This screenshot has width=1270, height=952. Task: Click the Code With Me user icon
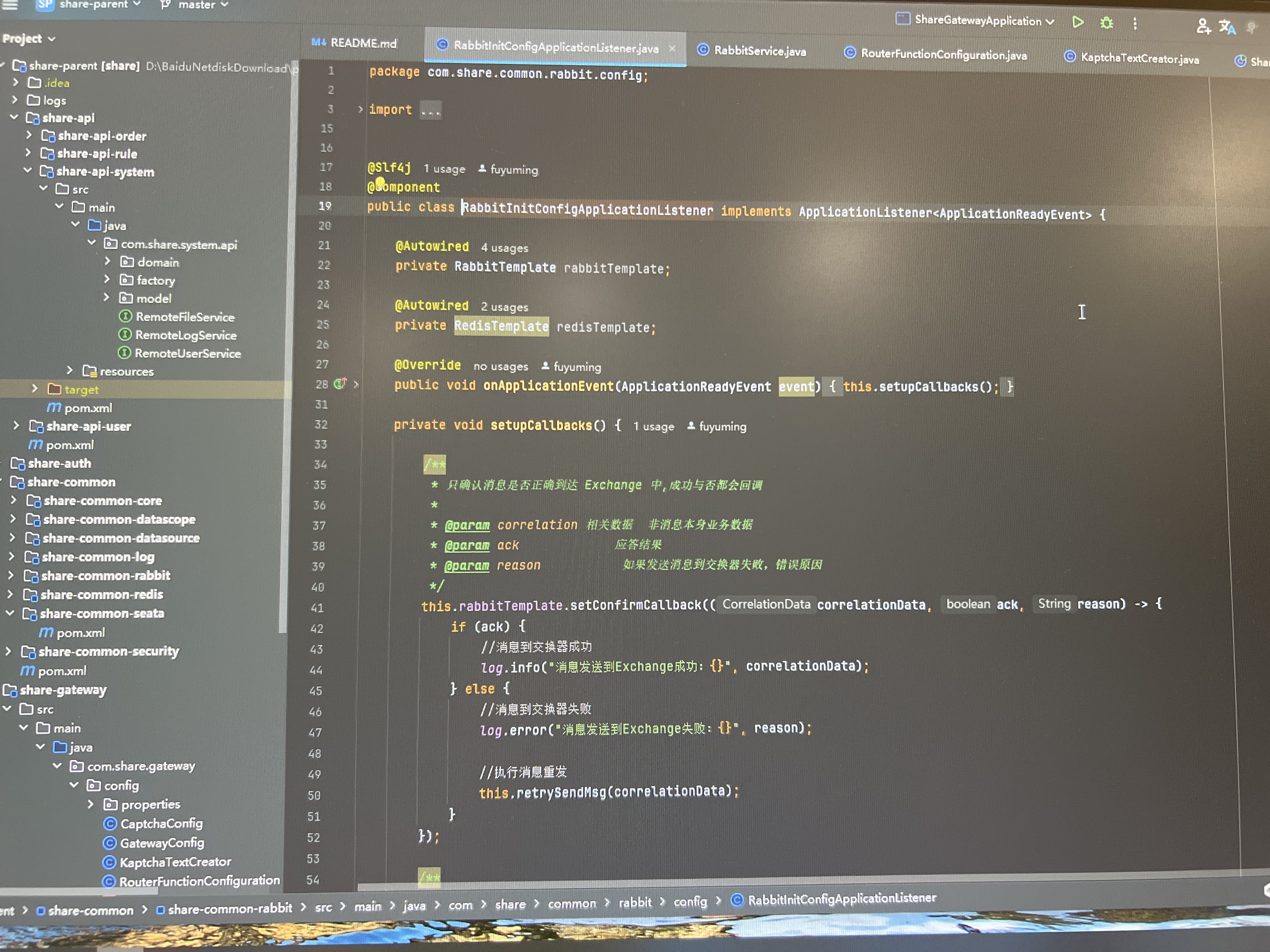[1203, 26]
